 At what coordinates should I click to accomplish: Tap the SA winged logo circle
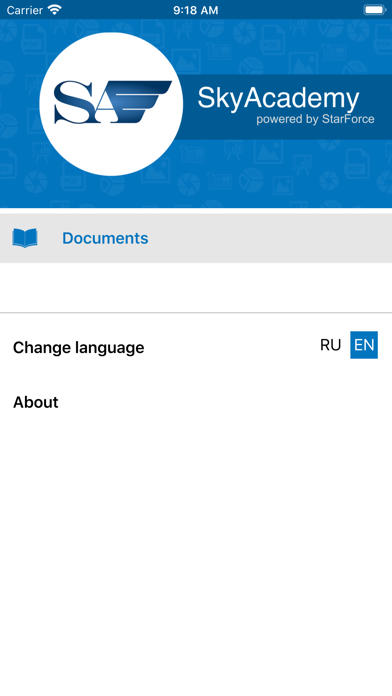tap(111, 104)
